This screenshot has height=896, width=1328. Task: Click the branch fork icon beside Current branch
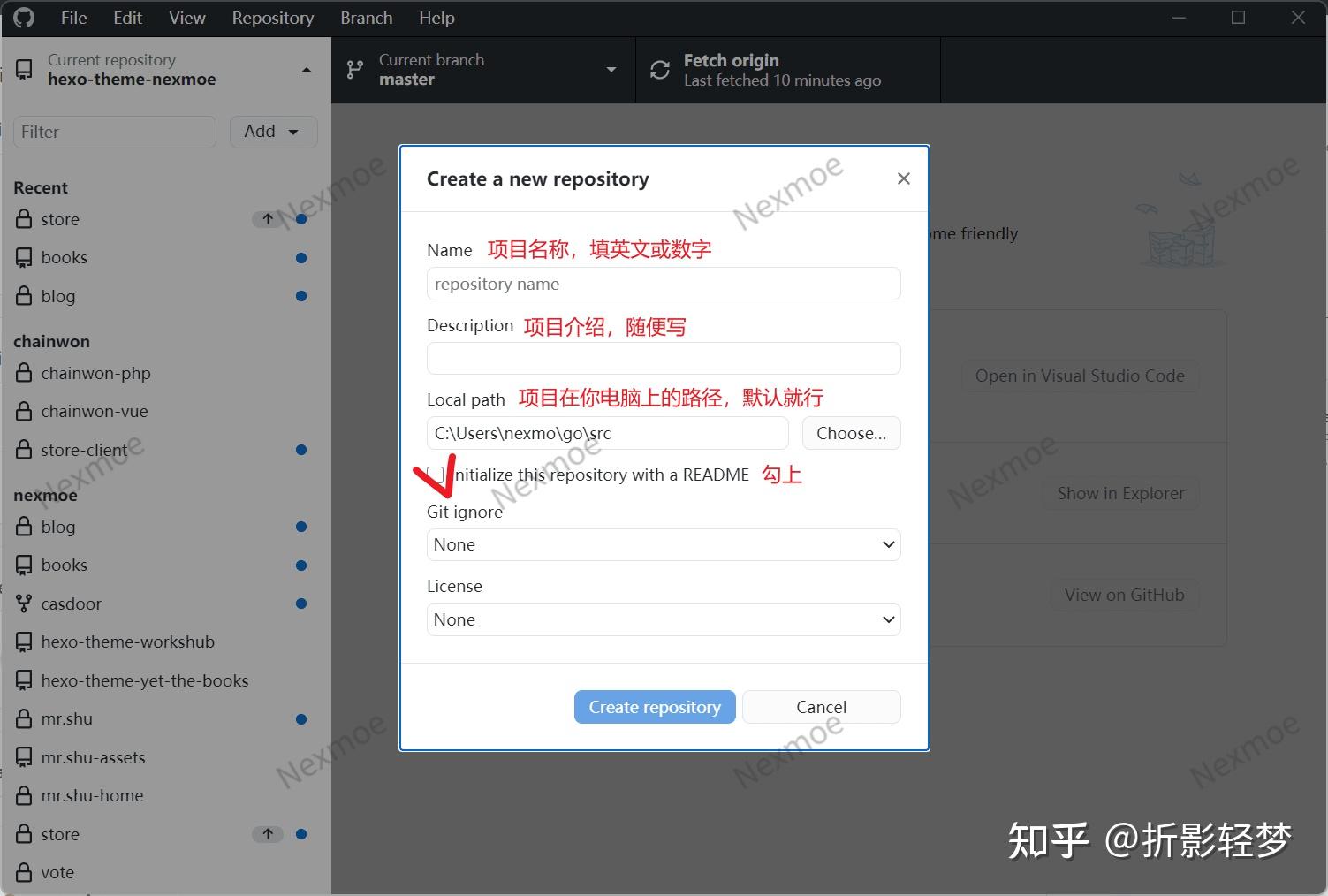click(354, 69)
